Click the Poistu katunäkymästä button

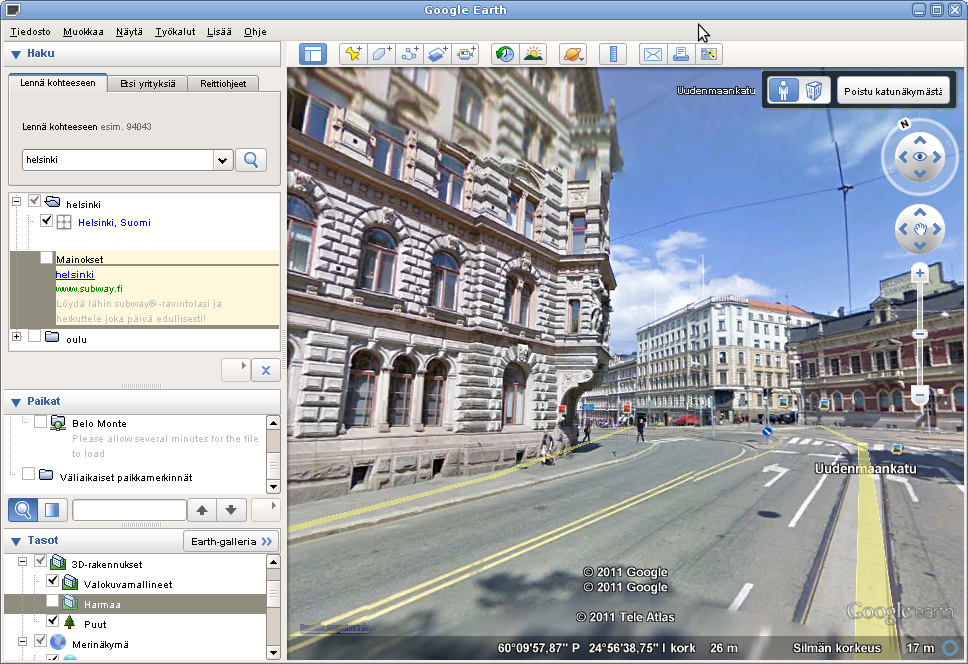tap(893, 91)
